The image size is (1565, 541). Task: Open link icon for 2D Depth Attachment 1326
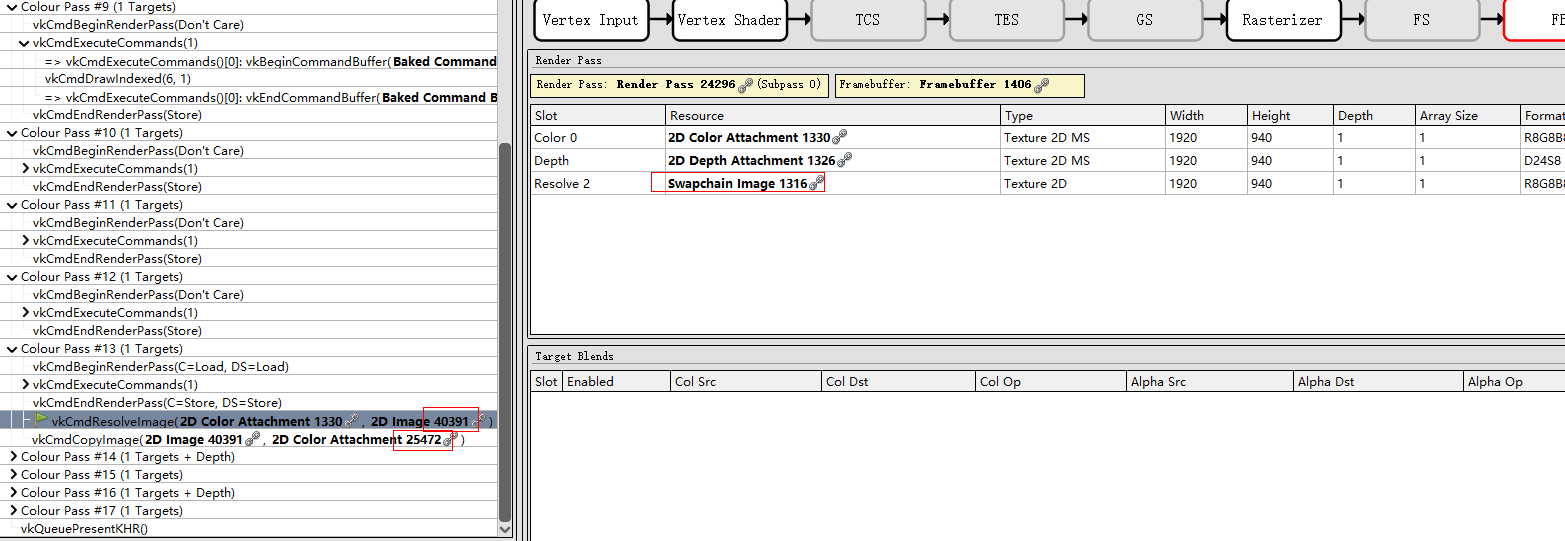844,160
